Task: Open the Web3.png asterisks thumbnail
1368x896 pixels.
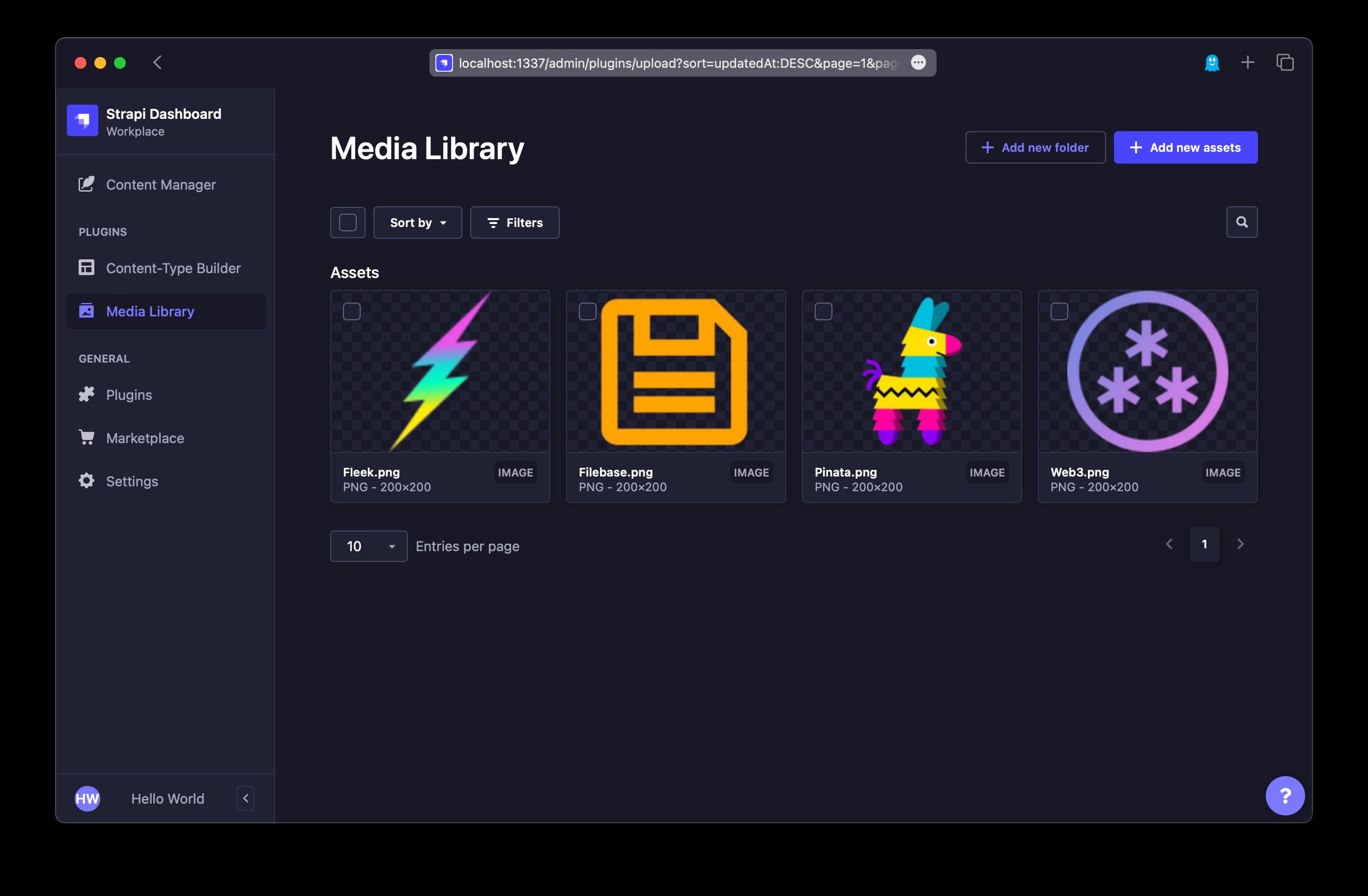Action: [1147, 371]
